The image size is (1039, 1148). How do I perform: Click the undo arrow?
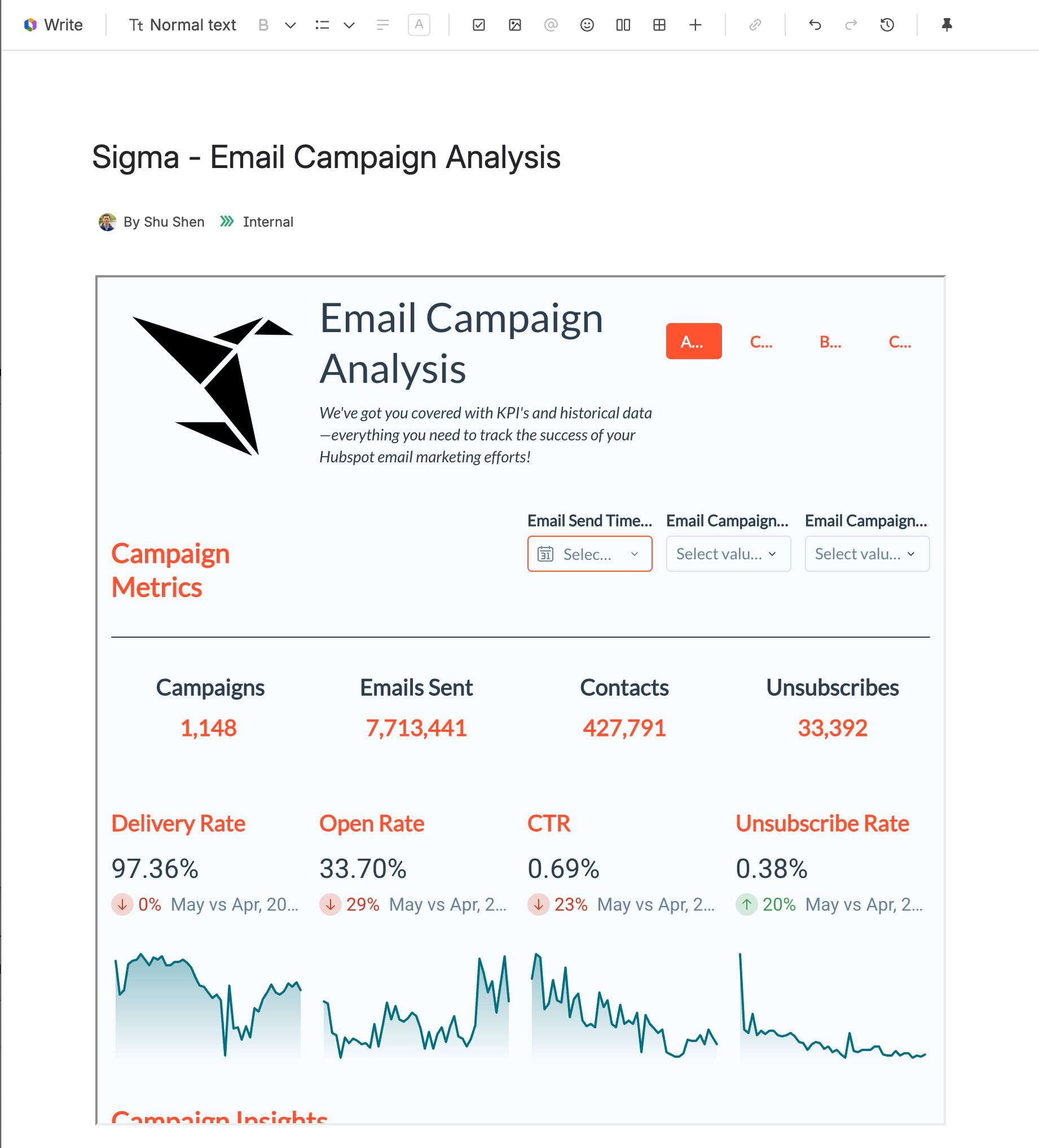click(x=815, y=25)
